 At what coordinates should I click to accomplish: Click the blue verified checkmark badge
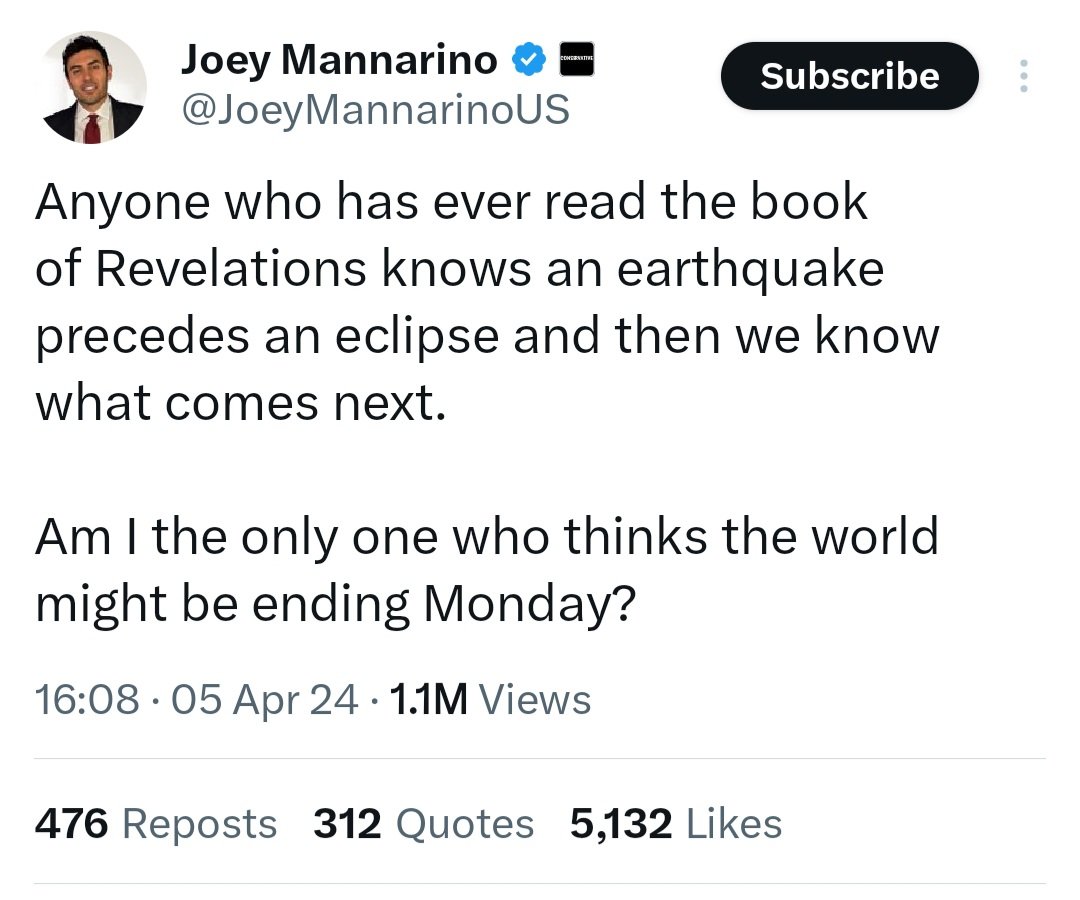tap(528, 60)
